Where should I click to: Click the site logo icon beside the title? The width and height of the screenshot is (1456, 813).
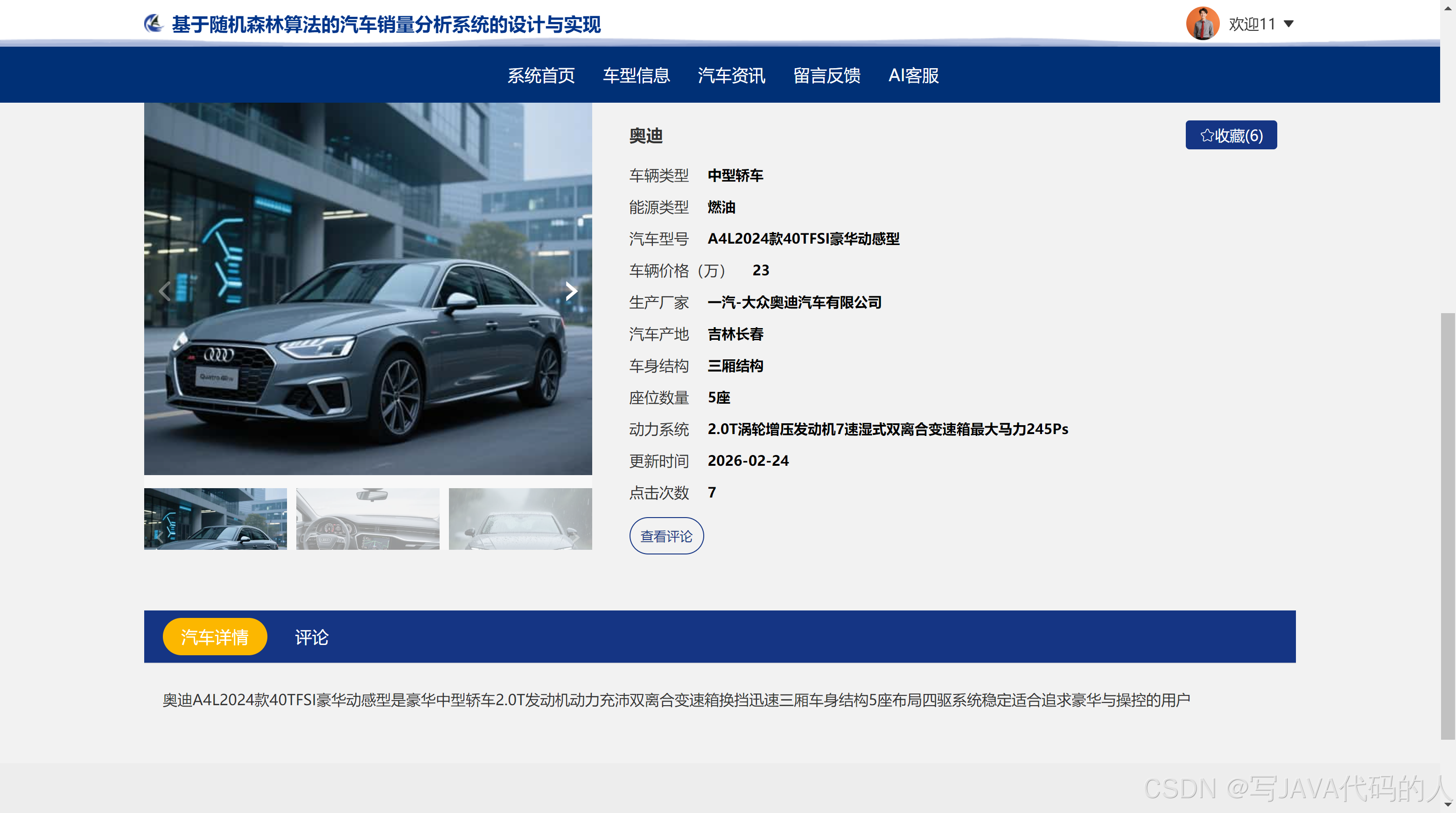[x=153, y=24]
